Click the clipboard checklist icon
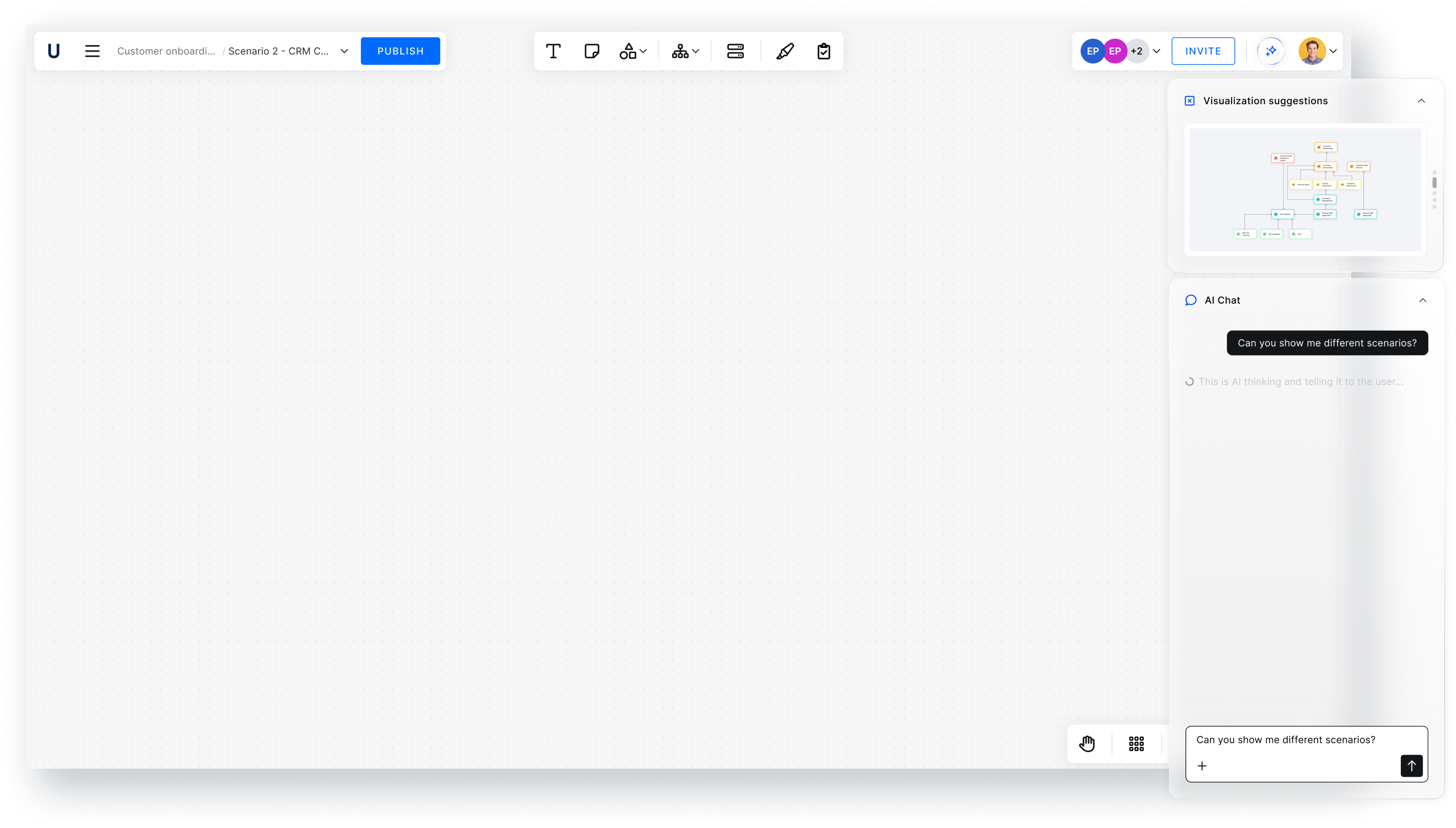 [823, 51]
